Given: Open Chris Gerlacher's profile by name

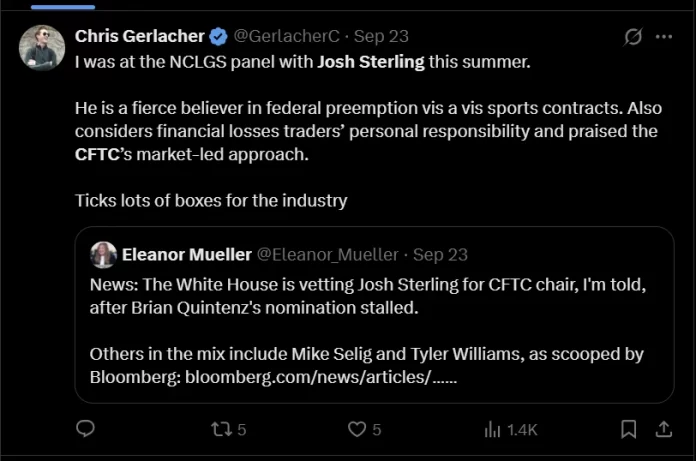Looking at the screenshot, I should tap(138, 36).
